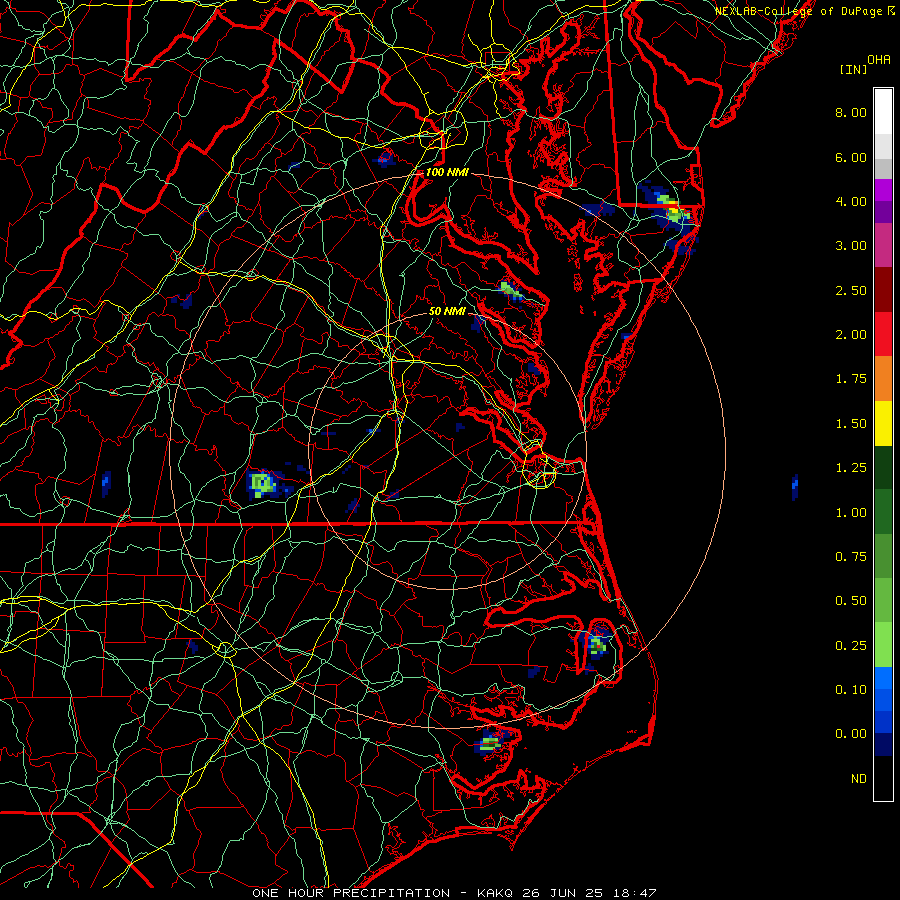This screenshot has height=900, width=900.
Task: Click the 1.25 legend value
Action: pyautogui.click(x=851, y=468)
